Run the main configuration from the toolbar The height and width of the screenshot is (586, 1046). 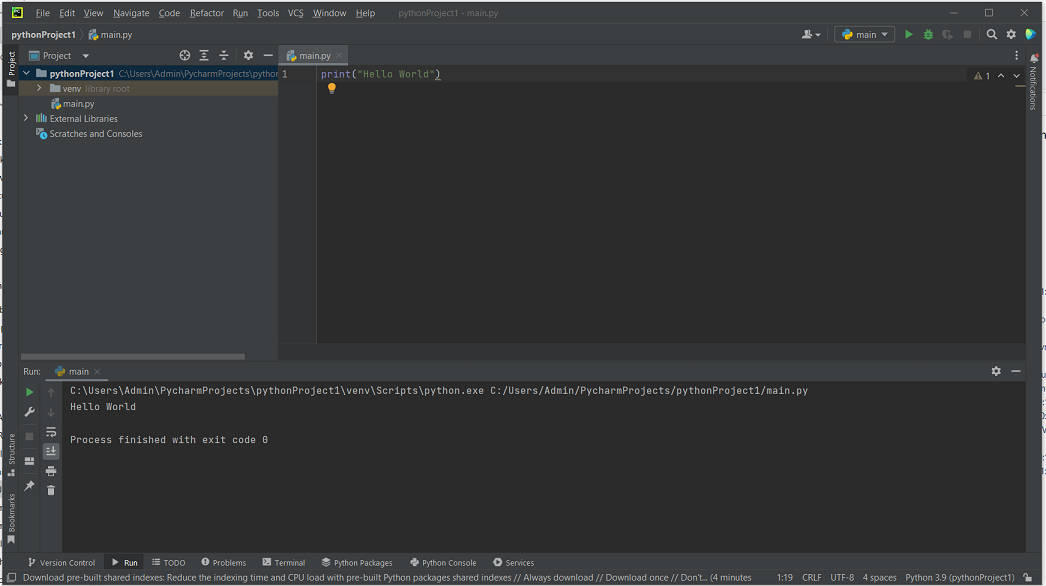(908, 34)
